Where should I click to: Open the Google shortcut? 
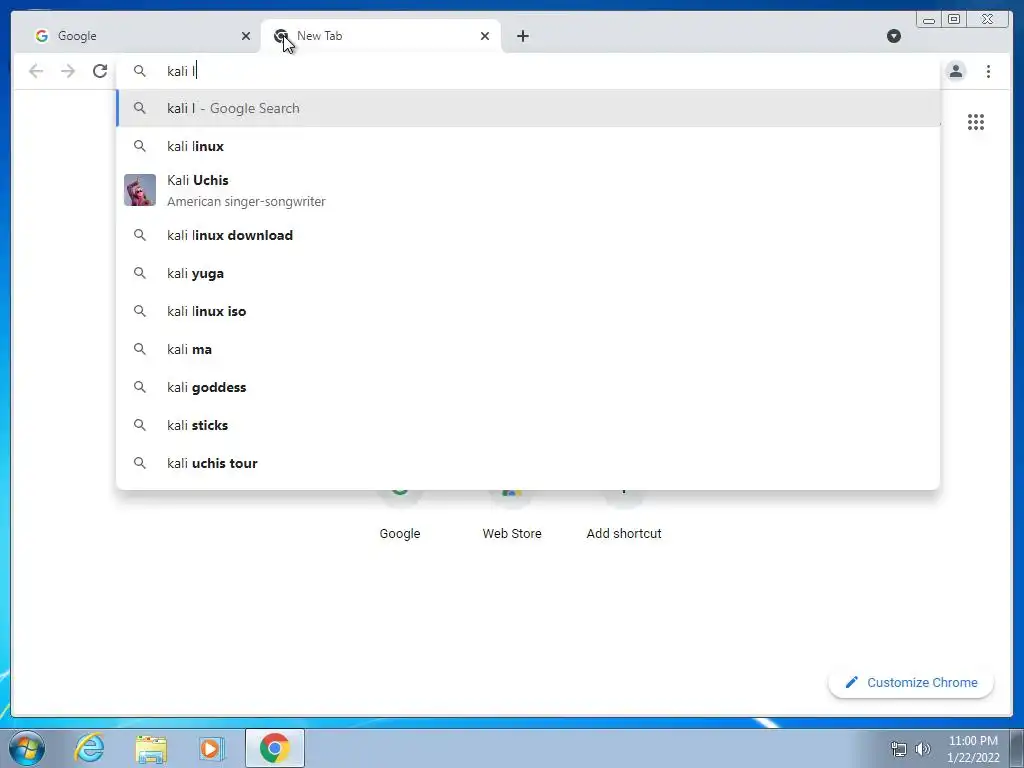point(400,516)
